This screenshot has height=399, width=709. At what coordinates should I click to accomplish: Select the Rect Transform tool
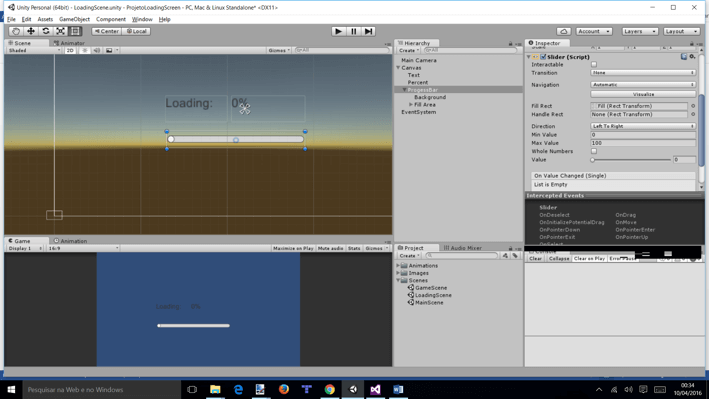pos(75,31)
